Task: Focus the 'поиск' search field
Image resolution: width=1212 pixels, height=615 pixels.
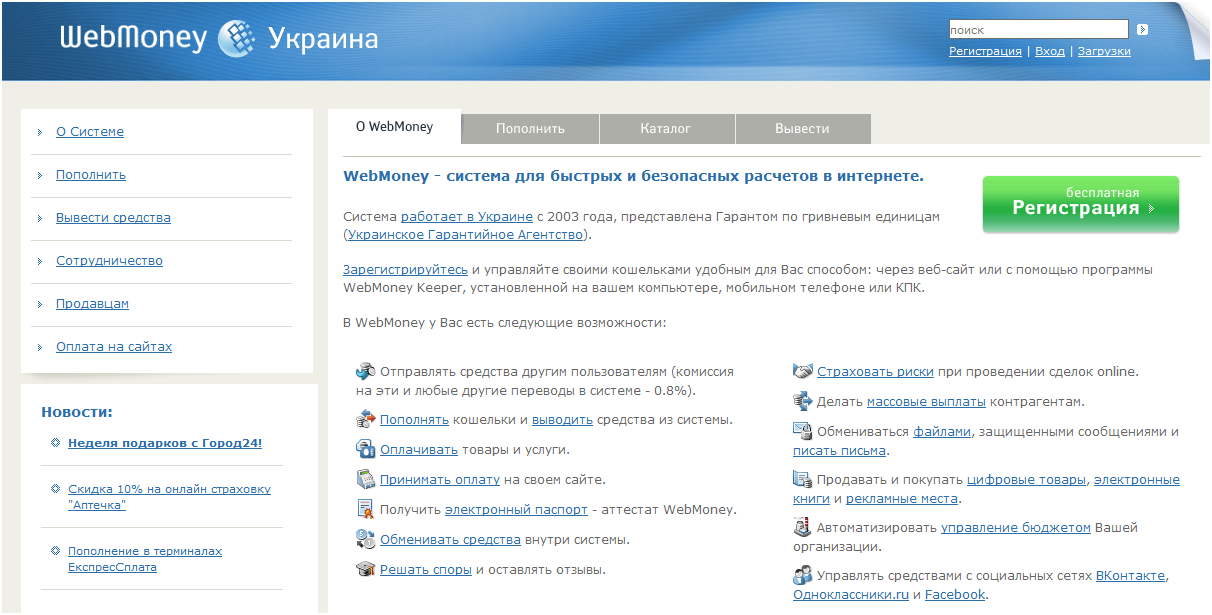Action: [1038, 30]
